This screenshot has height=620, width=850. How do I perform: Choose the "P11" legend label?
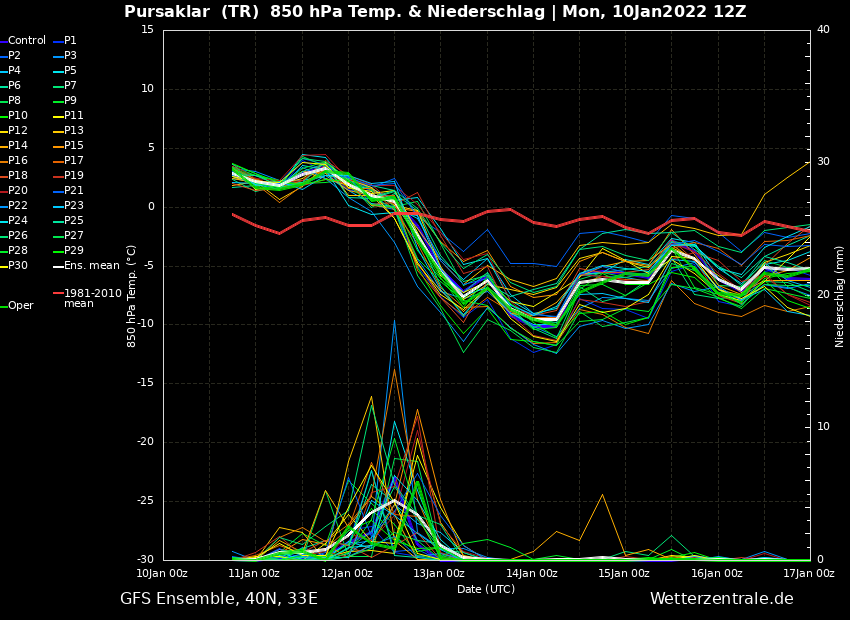[74, 115]
